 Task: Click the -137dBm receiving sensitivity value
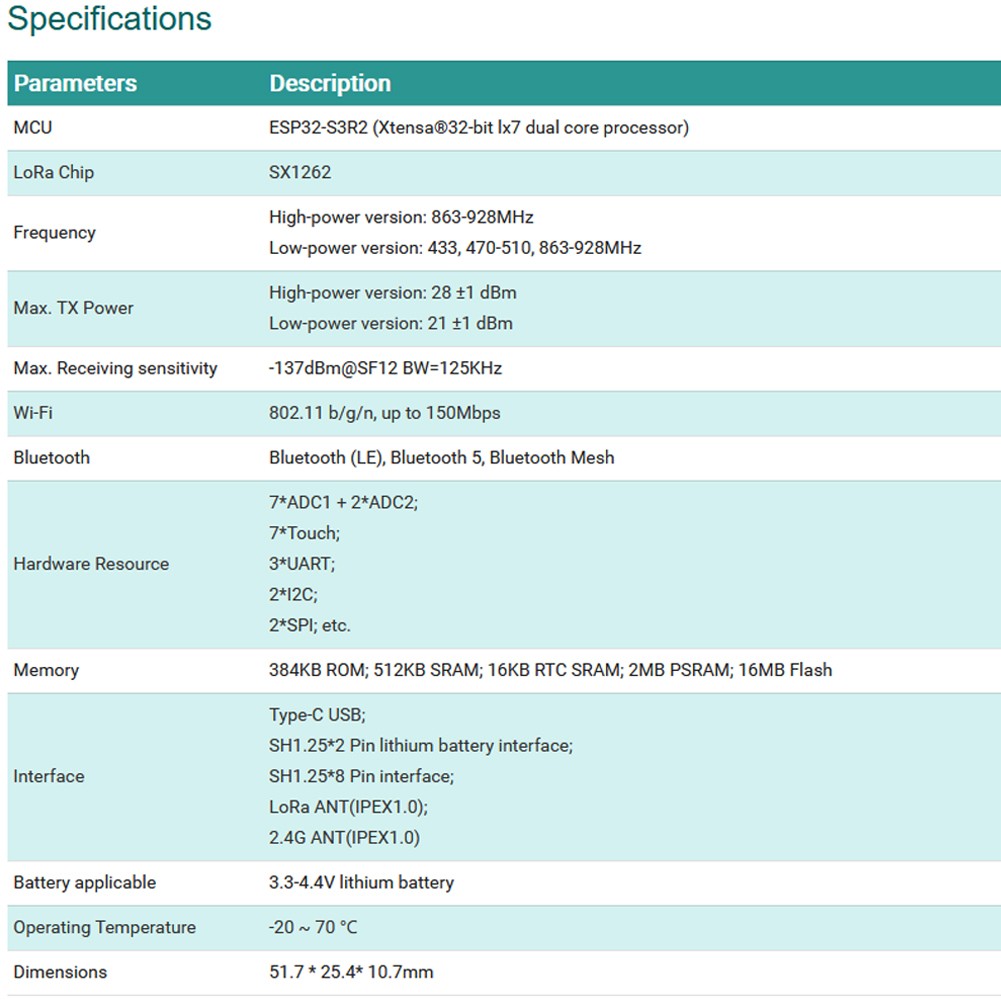click(385, 368)
